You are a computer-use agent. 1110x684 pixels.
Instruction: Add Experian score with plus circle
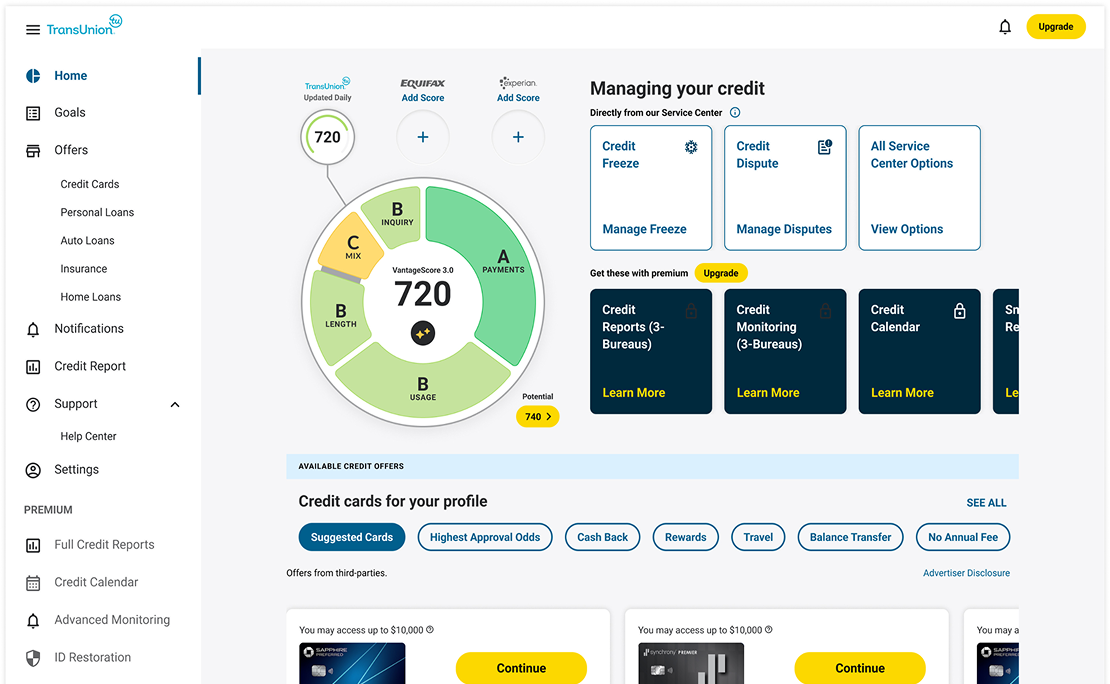[x=518, y=137]
